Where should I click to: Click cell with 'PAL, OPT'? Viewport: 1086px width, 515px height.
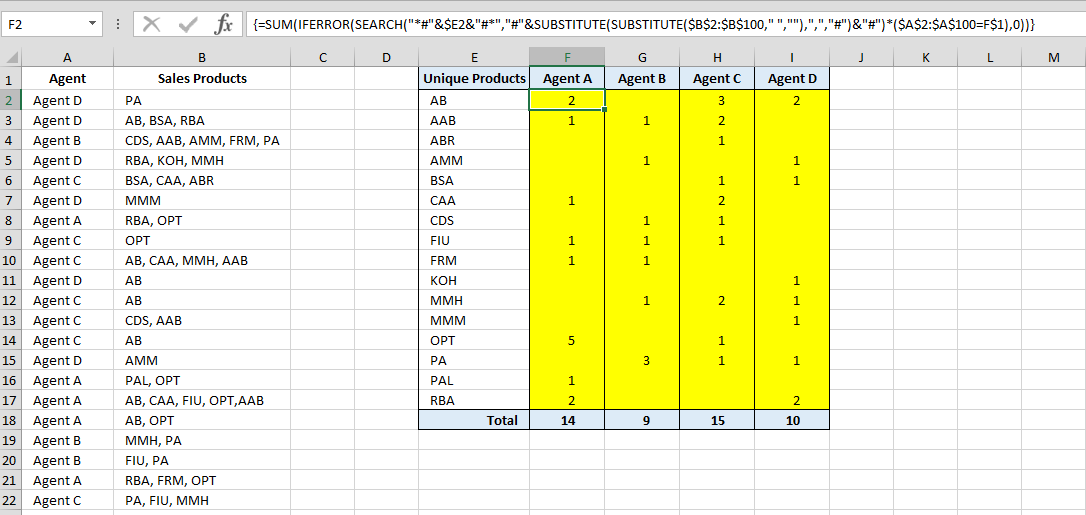202,380
